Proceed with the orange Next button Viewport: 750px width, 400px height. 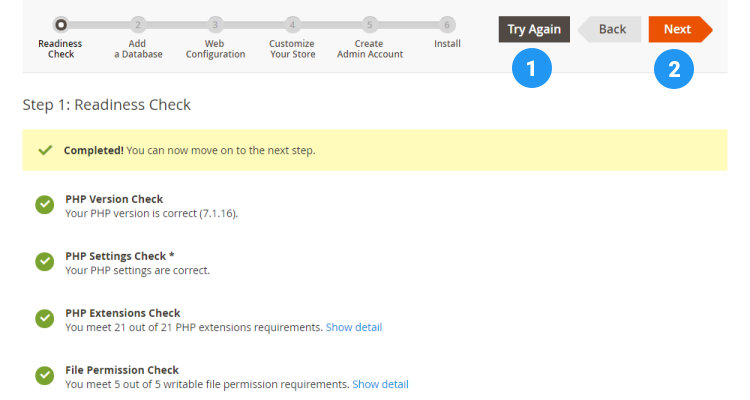click(678, 29)
